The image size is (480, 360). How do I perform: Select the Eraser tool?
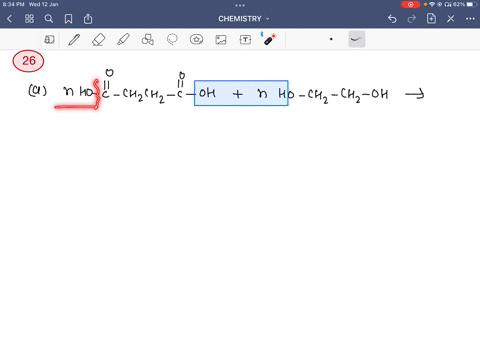pos(99,40)
